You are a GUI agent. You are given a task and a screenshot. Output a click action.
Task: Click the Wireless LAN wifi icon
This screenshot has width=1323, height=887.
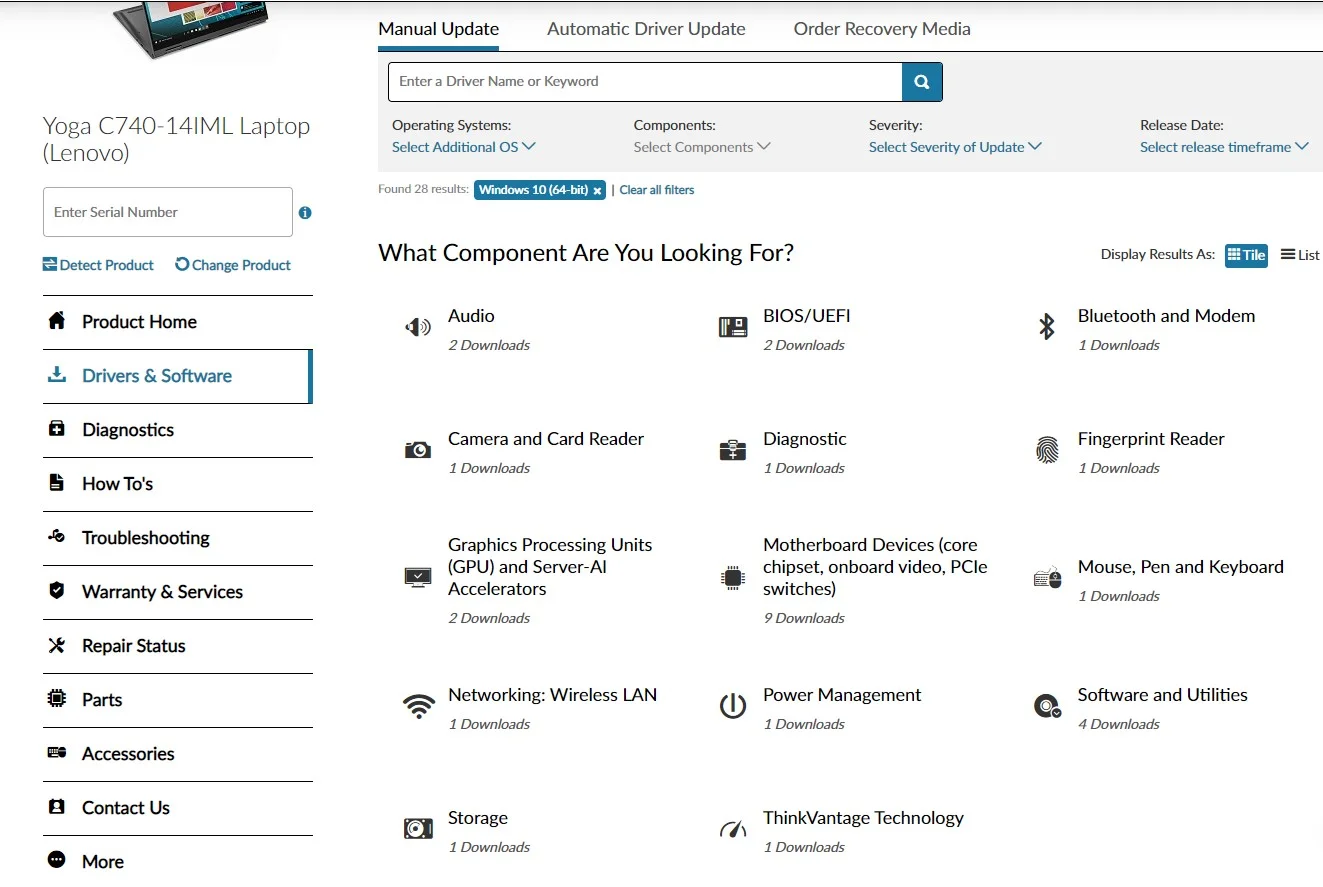(x=418, y=706)
